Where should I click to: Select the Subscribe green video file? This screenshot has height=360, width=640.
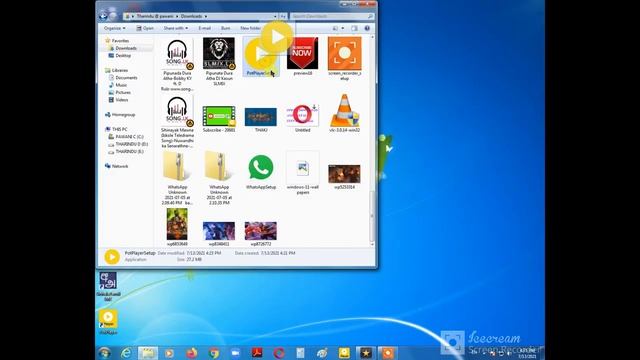(219, 116)
